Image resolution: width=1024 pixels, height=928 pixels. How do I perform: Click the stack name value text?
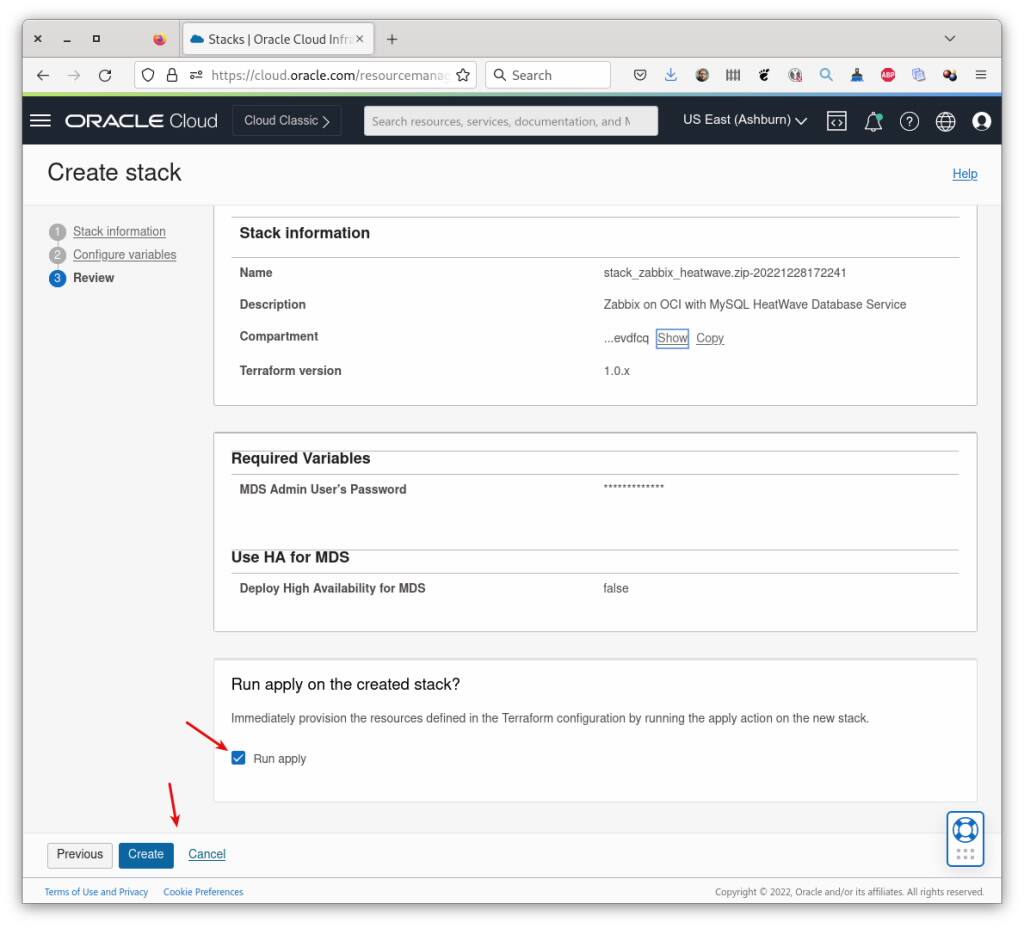coord(724,272)
